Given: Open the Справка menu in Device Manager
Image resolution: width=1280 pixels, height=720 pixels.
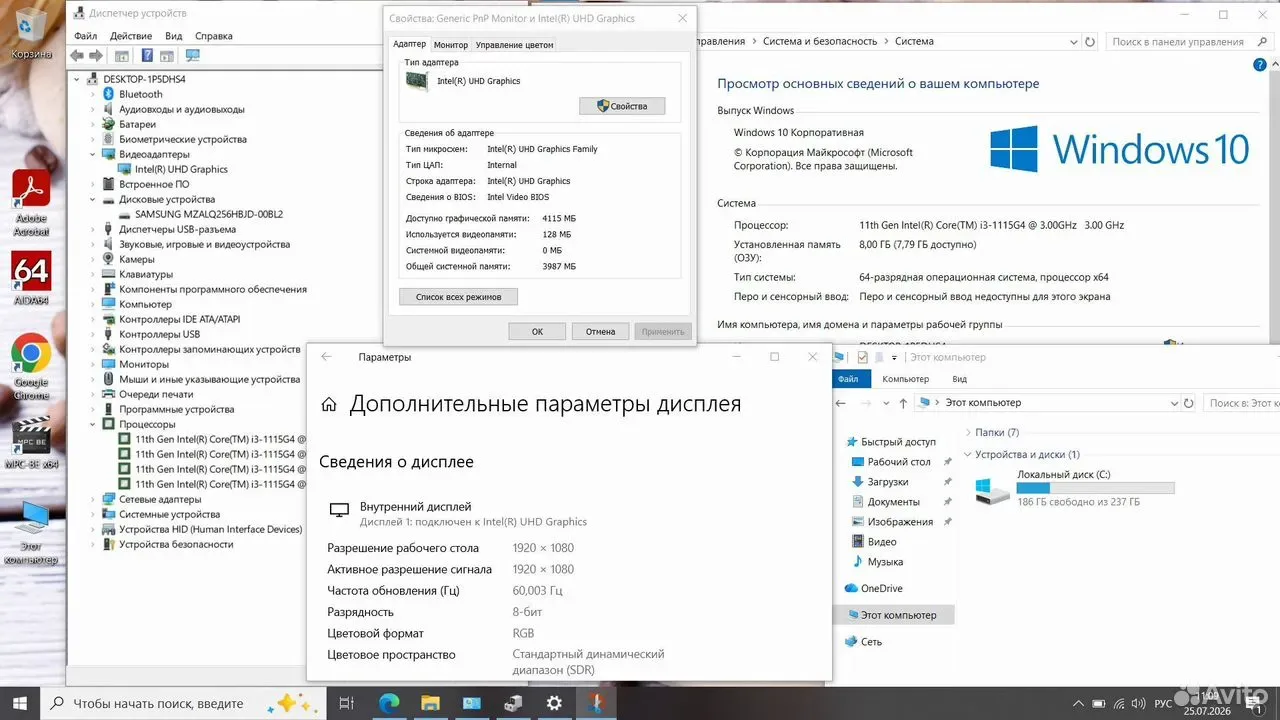Looking at the screenshot, I should pos(214,36).
